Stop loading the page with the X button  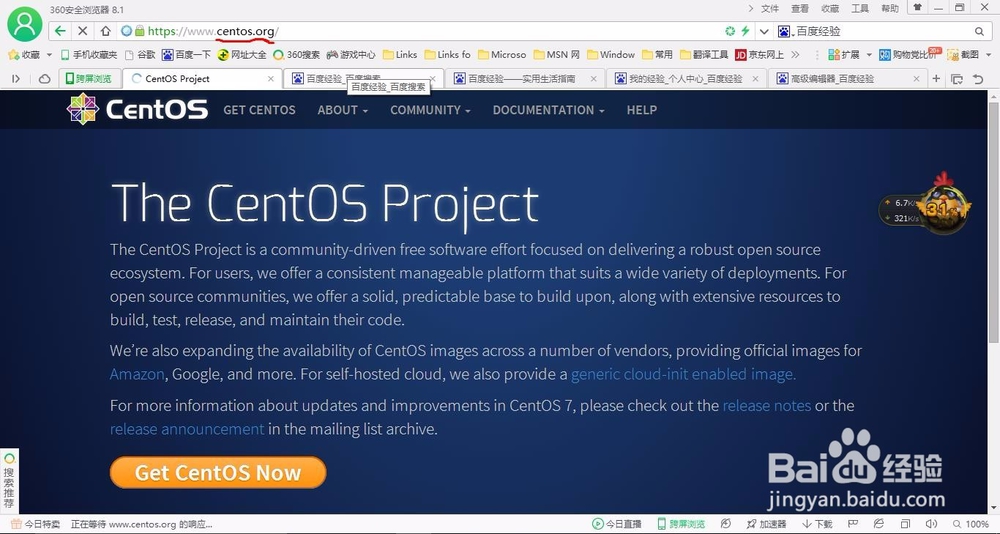point(82,31)
